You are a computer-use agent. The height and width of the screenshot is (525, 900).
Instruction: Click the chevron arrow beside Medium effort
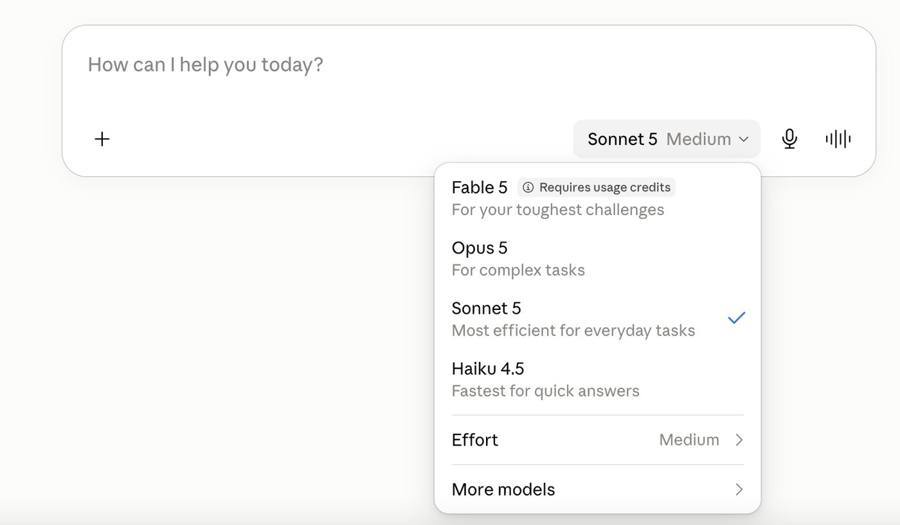pyautogui.click(x=739, y=440)
